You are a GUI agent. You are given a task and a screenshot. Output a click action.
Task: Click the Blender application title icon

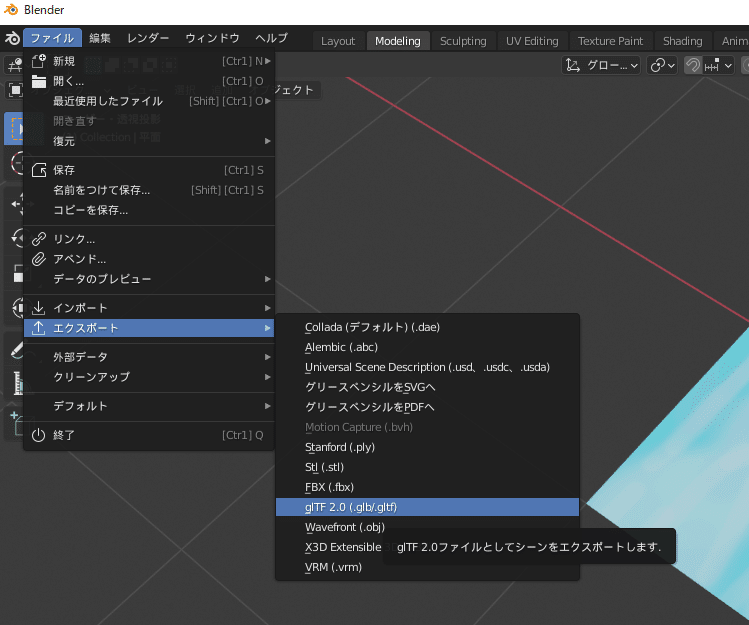(11, 10)
